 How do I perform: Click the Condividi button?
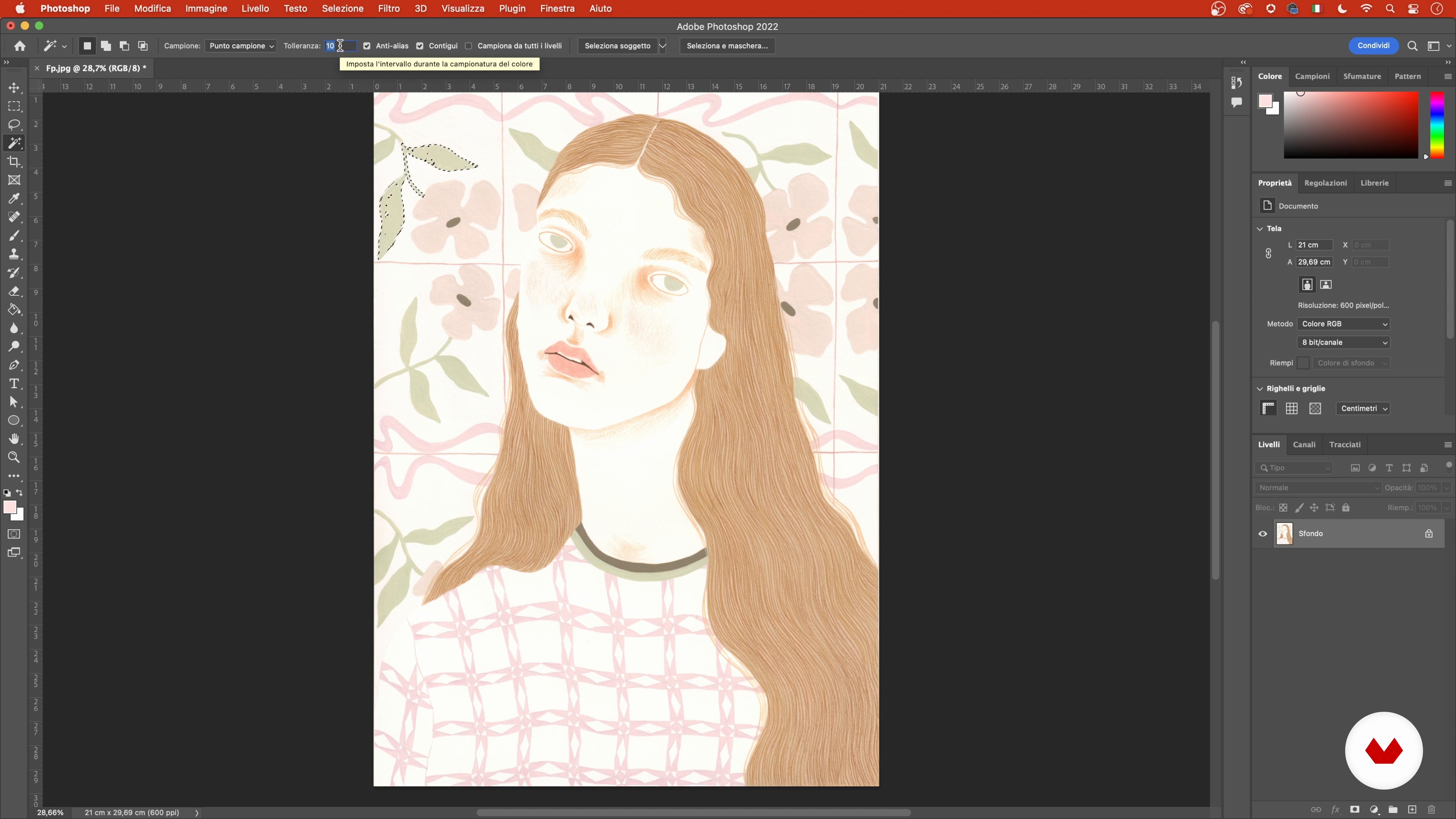[1373, 46]
